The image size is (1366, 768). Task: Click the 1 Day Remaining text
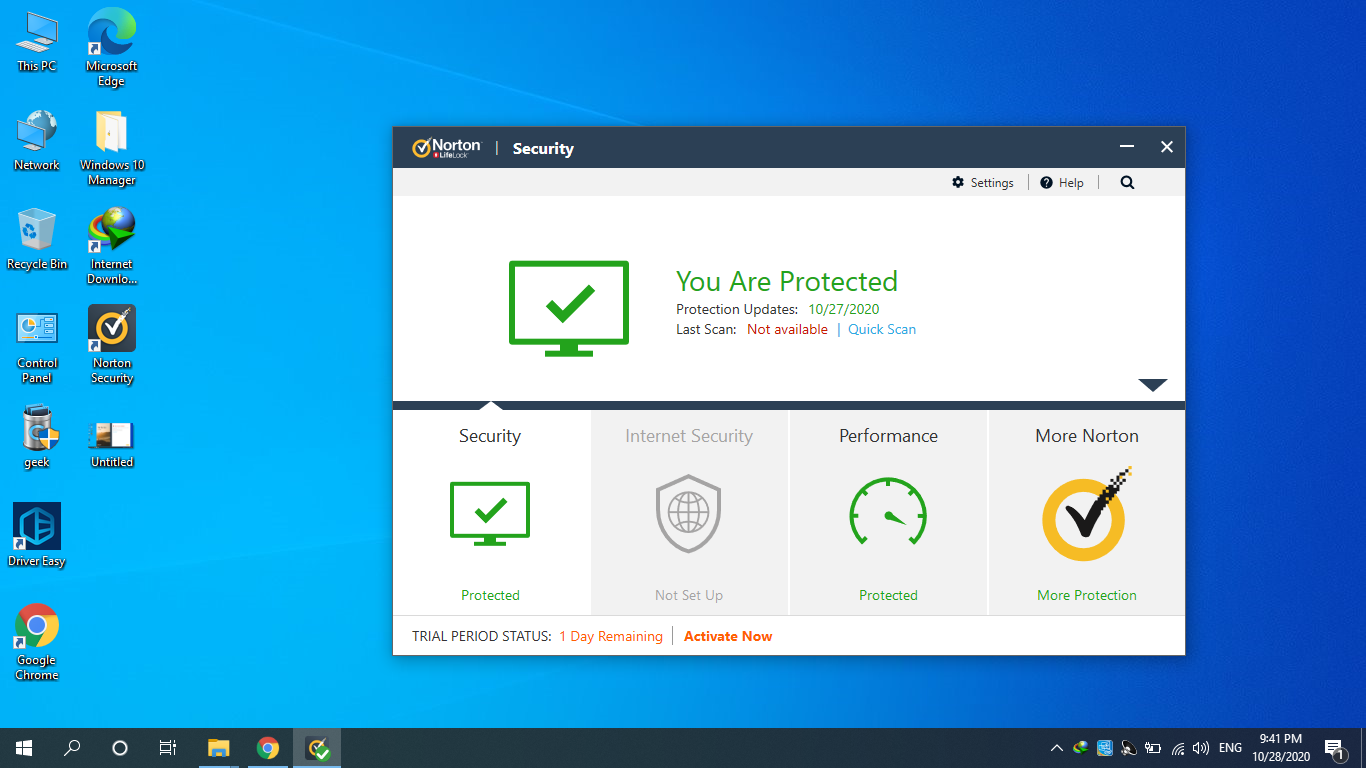611,636
